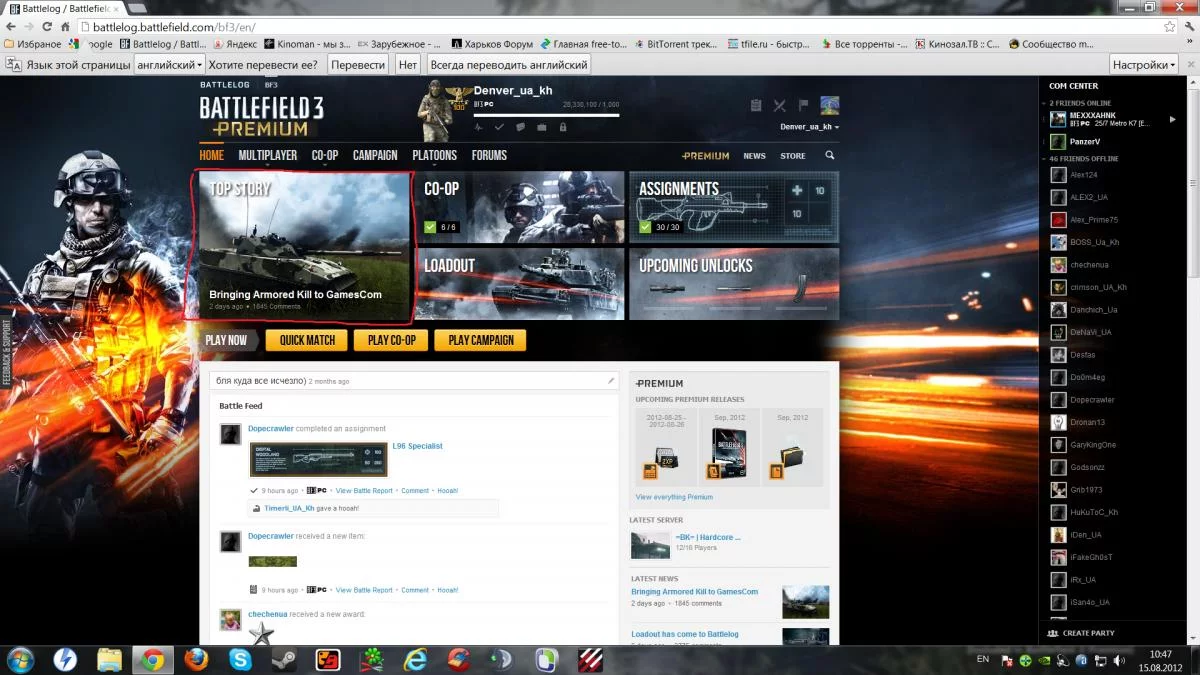Click the decline translation button in translate bar

(407, 64)
